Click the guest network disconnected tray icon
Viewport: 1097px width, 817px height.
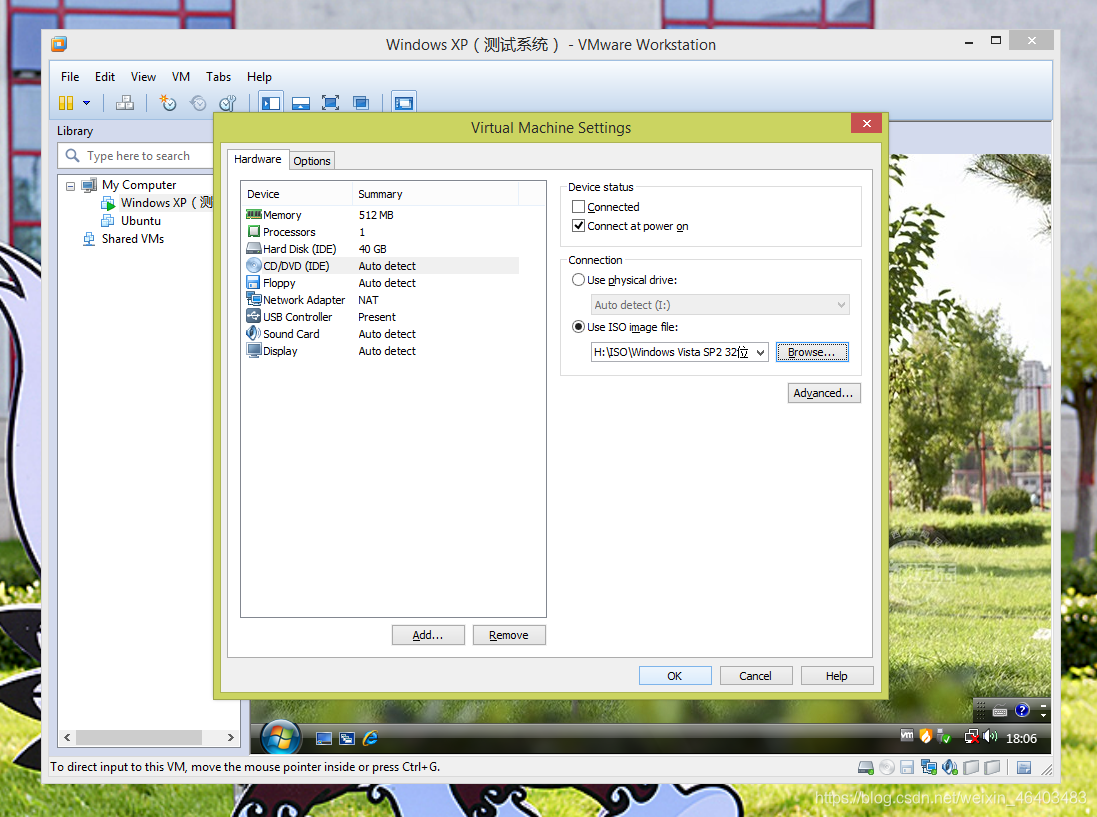(x=971, y=737)
